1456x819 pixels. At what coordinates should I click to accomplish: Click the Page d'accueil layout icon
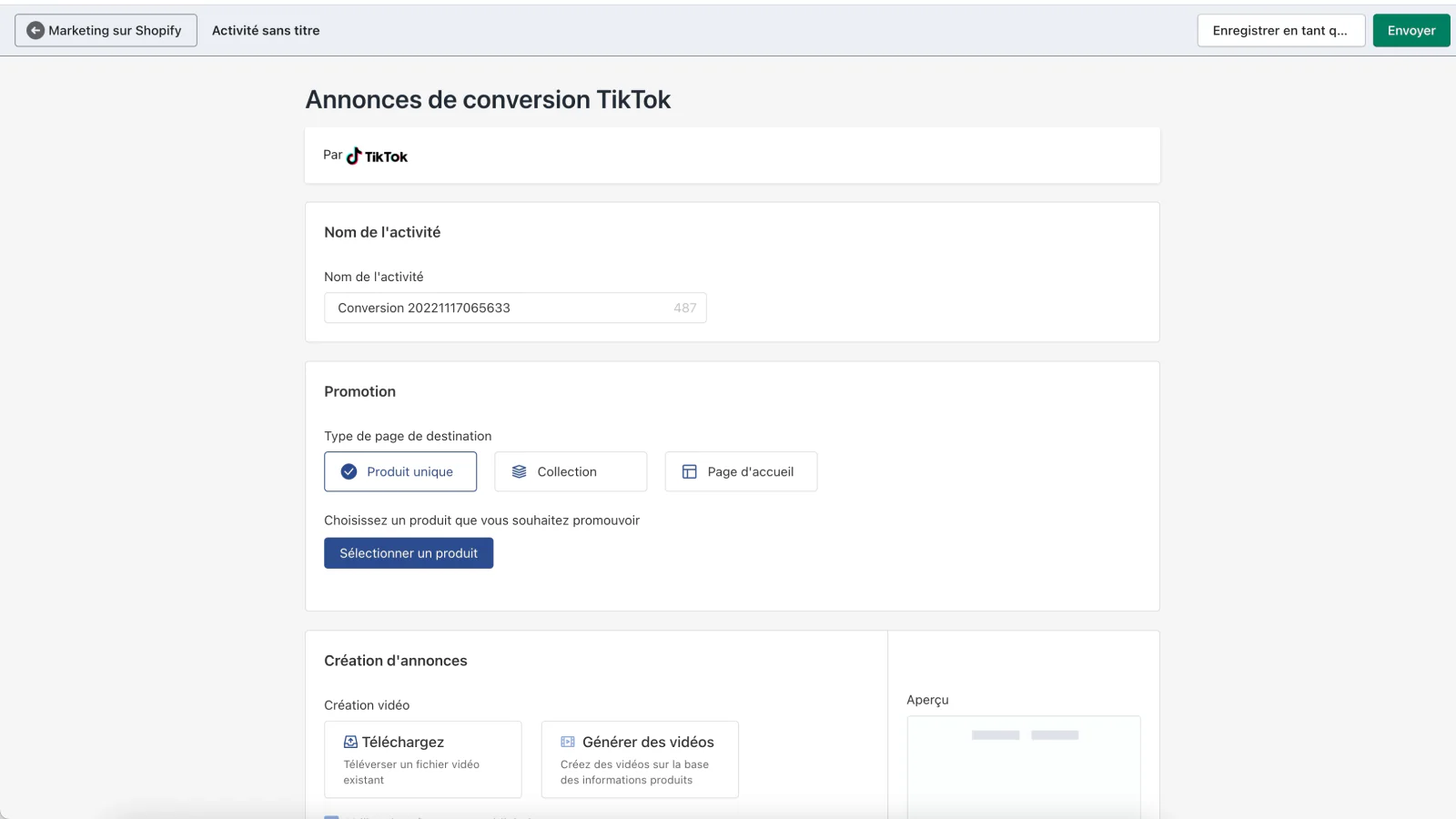[689, 471]
